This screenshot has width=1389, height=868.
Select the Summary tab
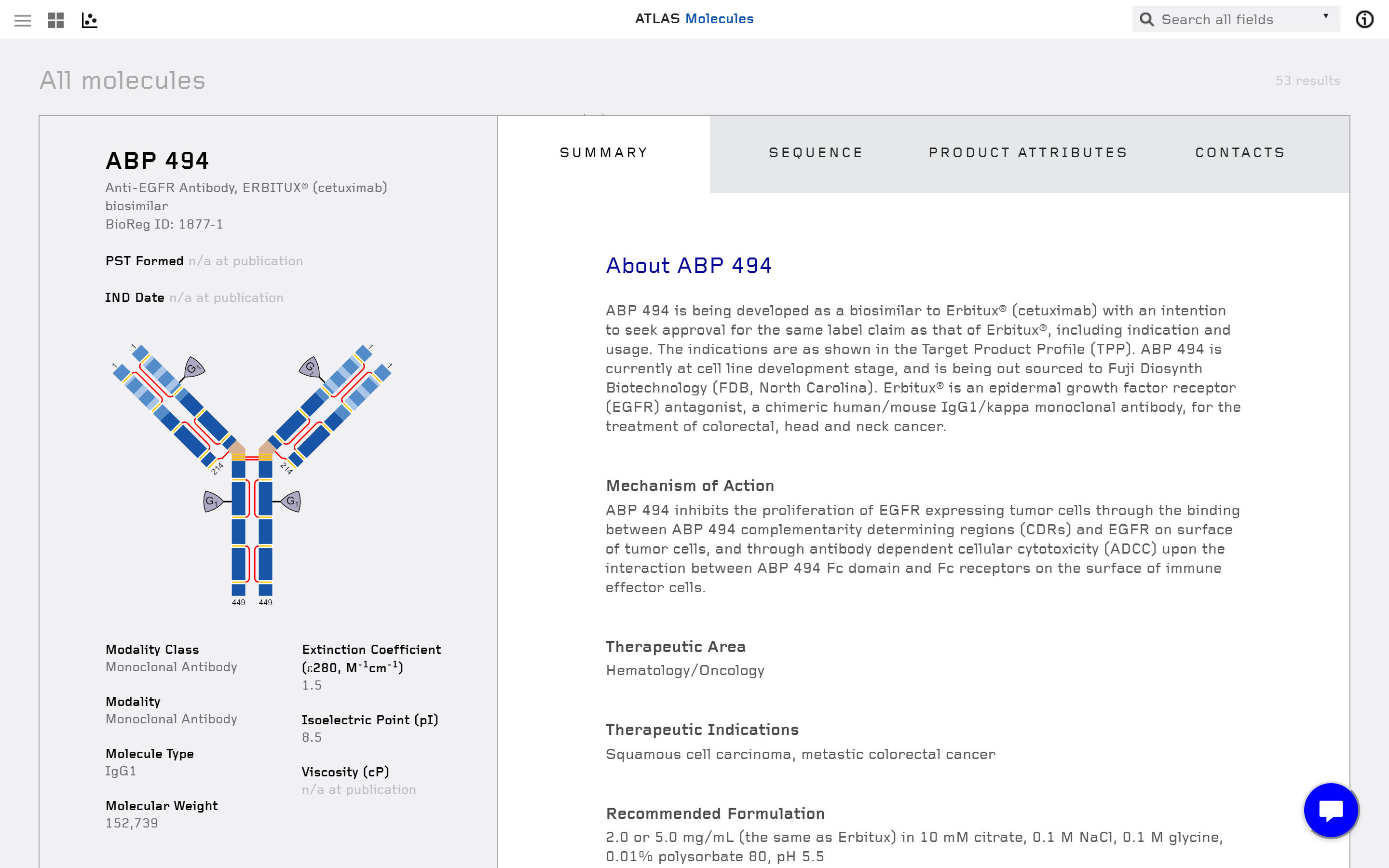click(603, 152)
